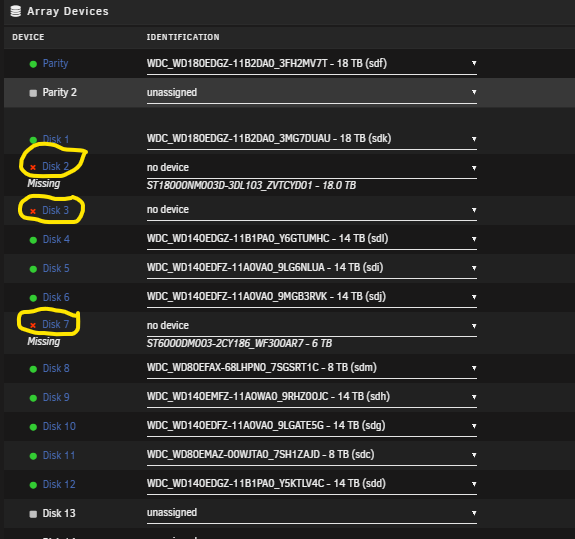Open the Disk 3 no device dropdown

tap(312, 210)
